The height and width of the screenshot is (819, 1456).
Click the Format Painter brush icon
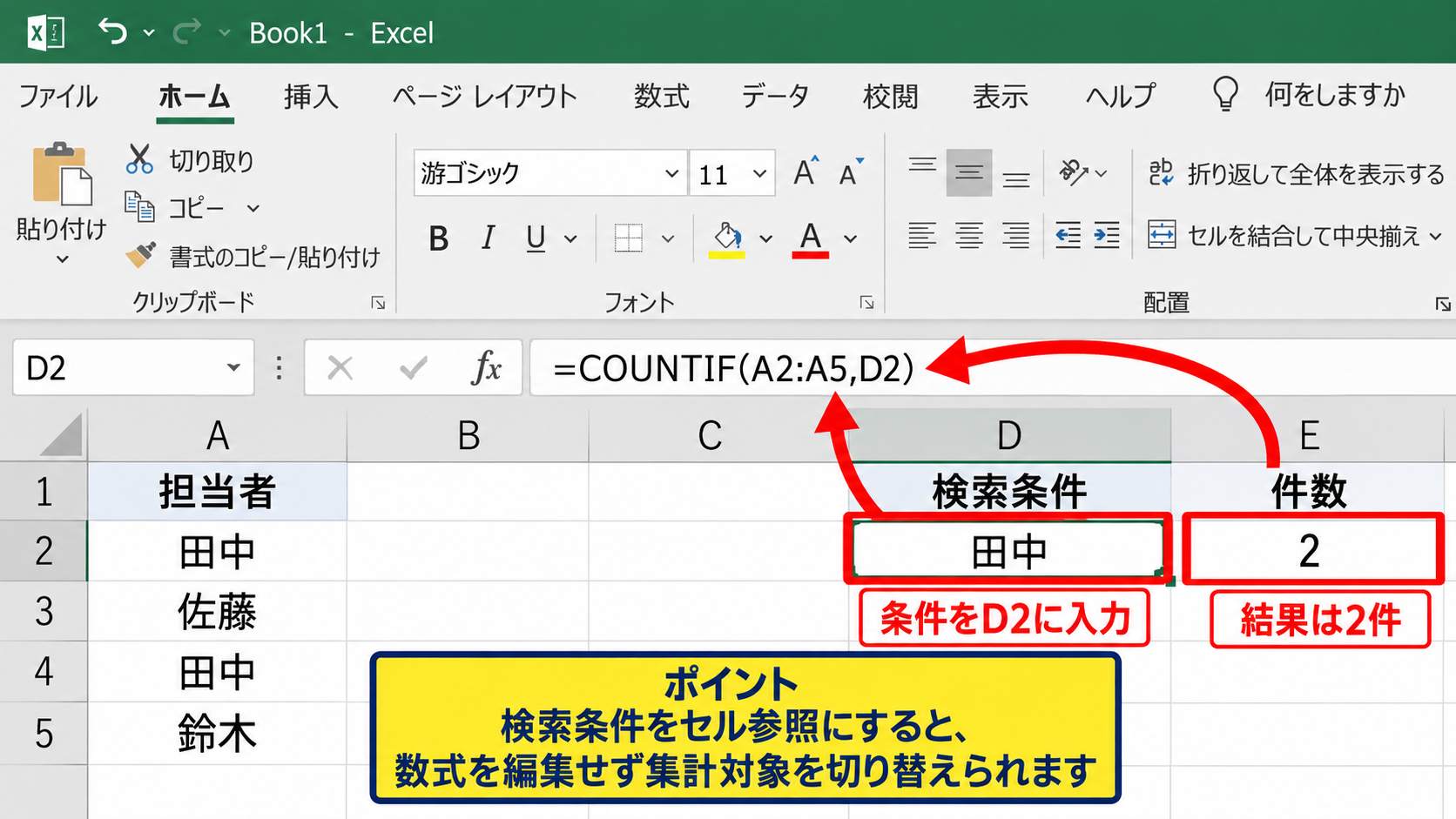click(x=140, y=255)
